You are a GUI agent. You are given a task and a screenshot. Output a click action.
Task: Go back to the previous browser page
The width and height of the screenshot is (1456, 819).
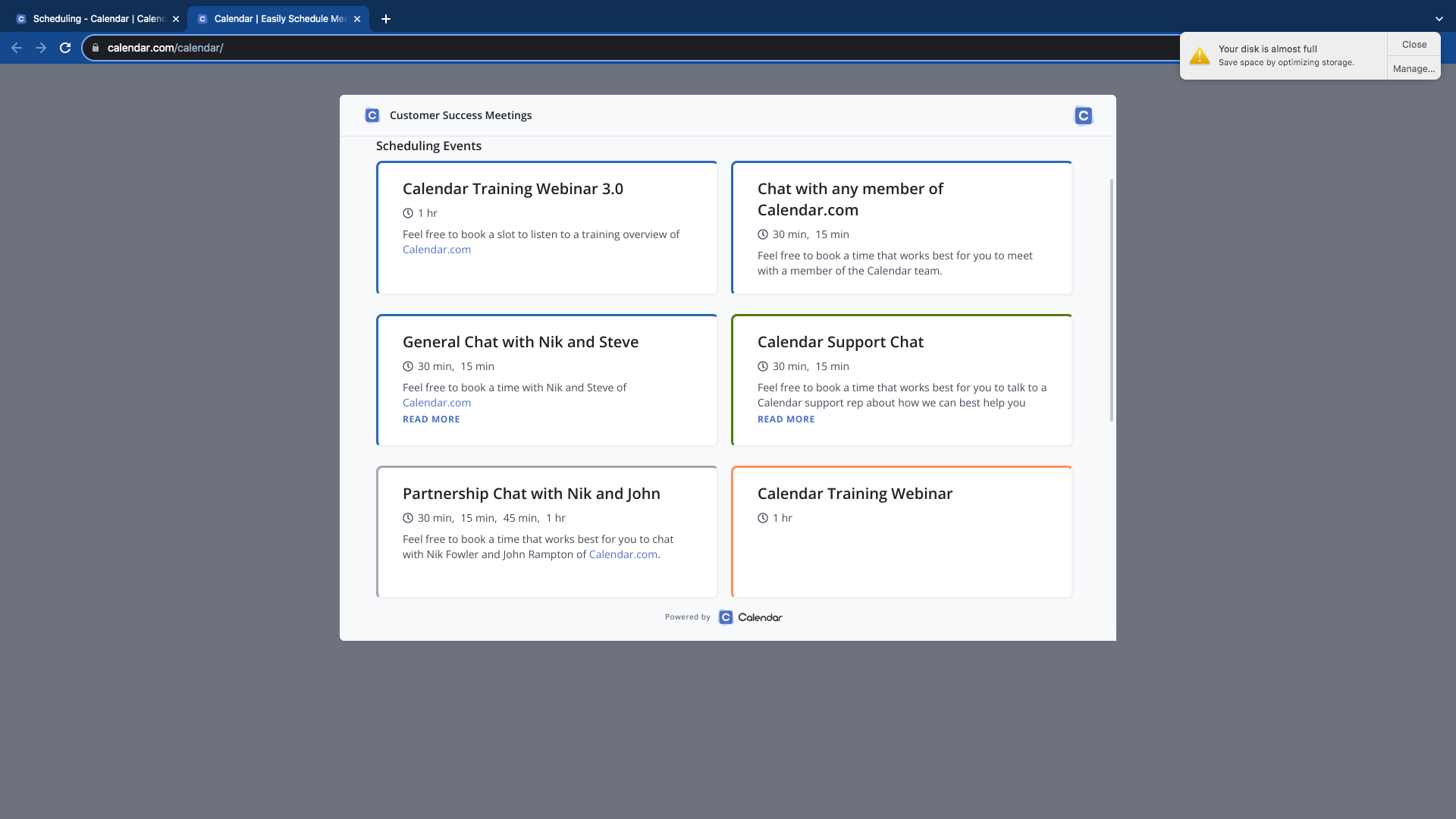tap(17, 48)
